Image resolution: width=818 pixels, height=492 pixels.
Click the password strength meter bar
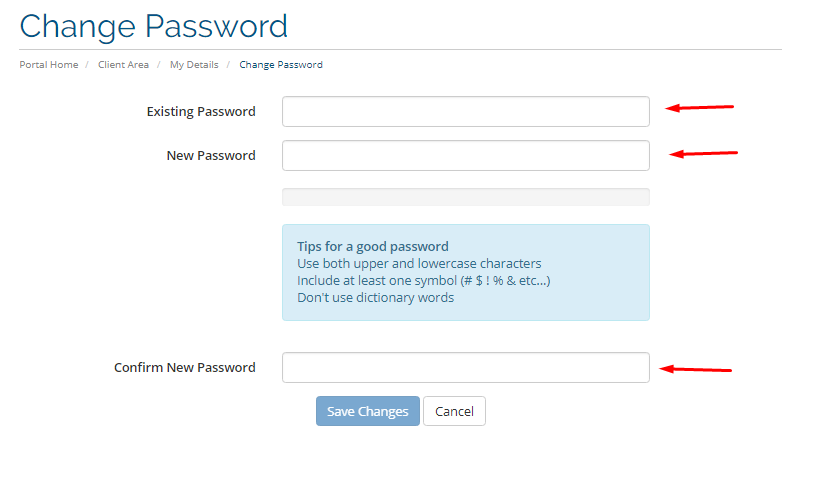coord(465,197)
